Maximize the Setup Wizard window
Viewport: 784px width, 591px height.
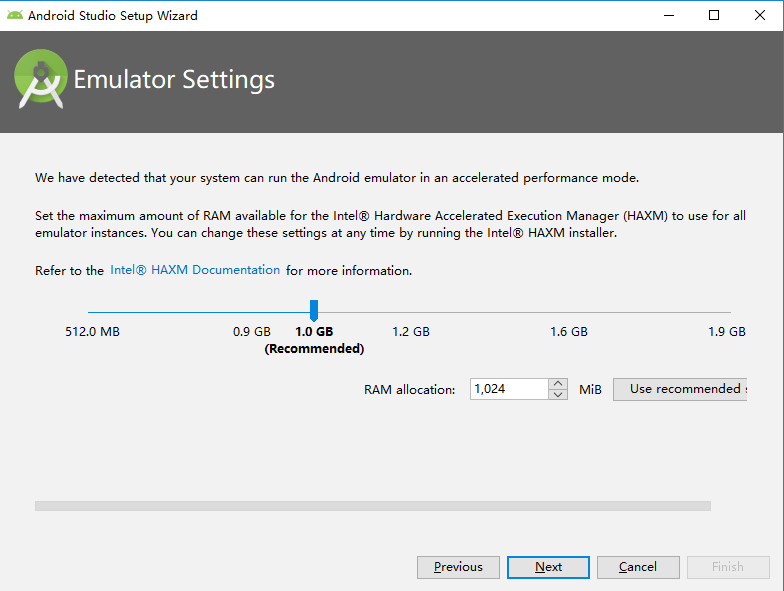pyautogui.click(x=714, y=16)
